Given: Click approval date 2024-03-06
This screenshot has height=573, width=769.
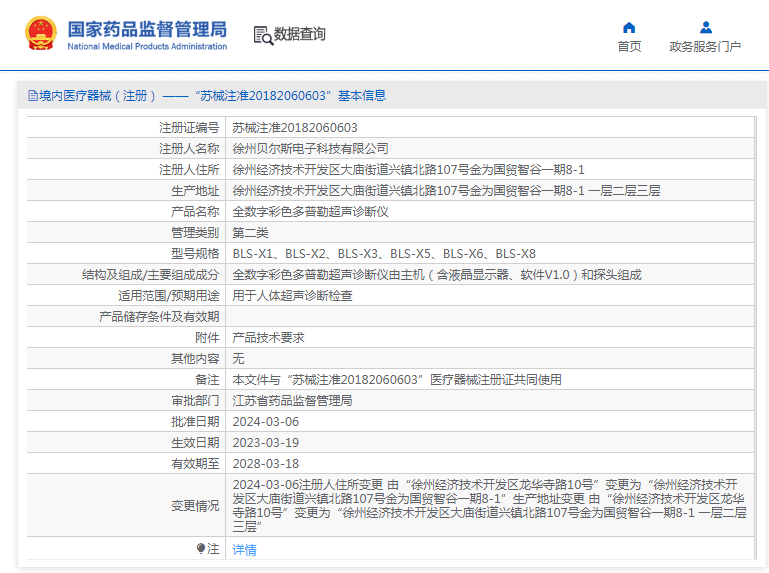Looking at the screenshot, I should [x=265, y=422].
